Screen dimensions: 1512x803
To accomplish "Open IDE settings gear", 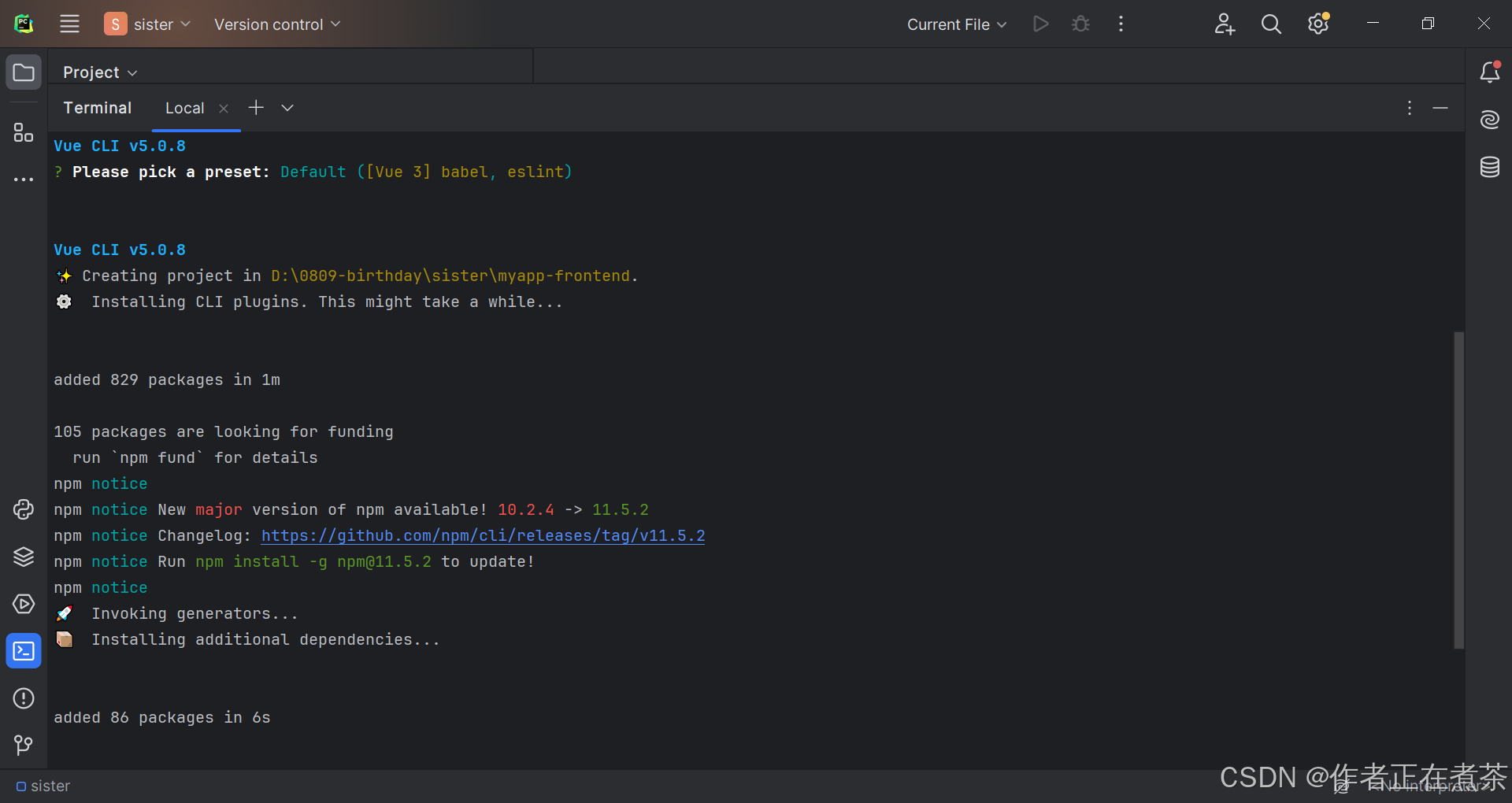I will click(x=1318, y=24).
